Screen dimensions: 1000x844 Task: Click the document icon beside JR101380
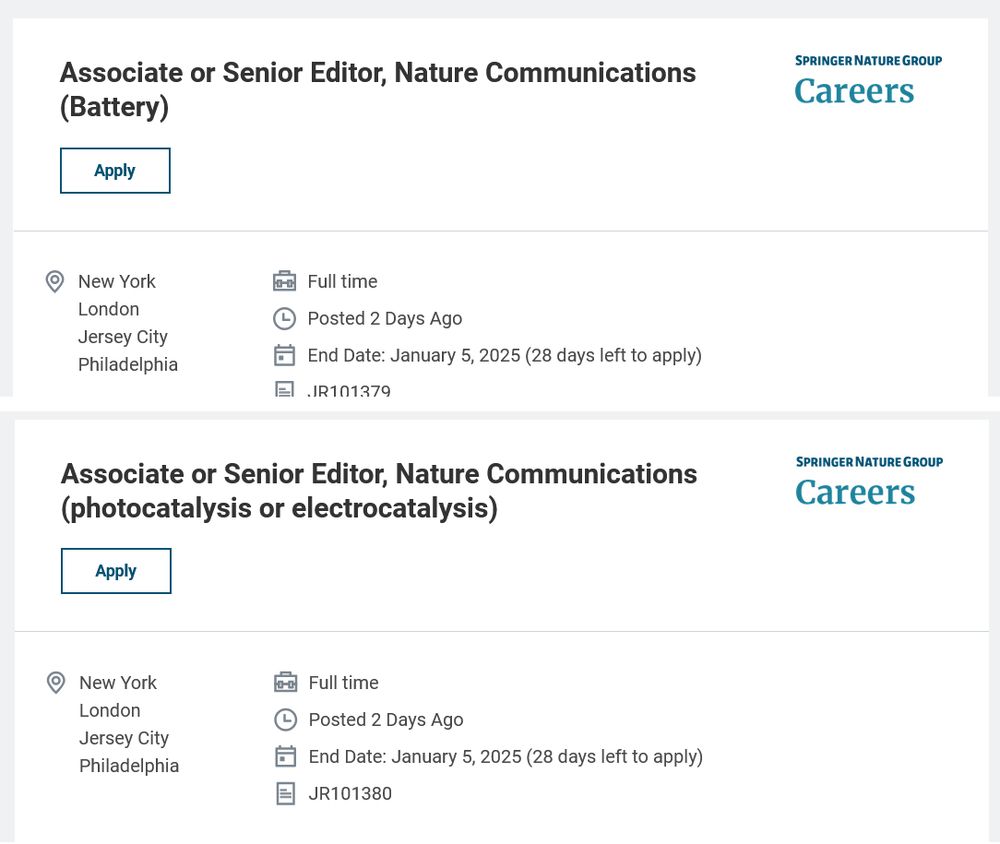286,794
